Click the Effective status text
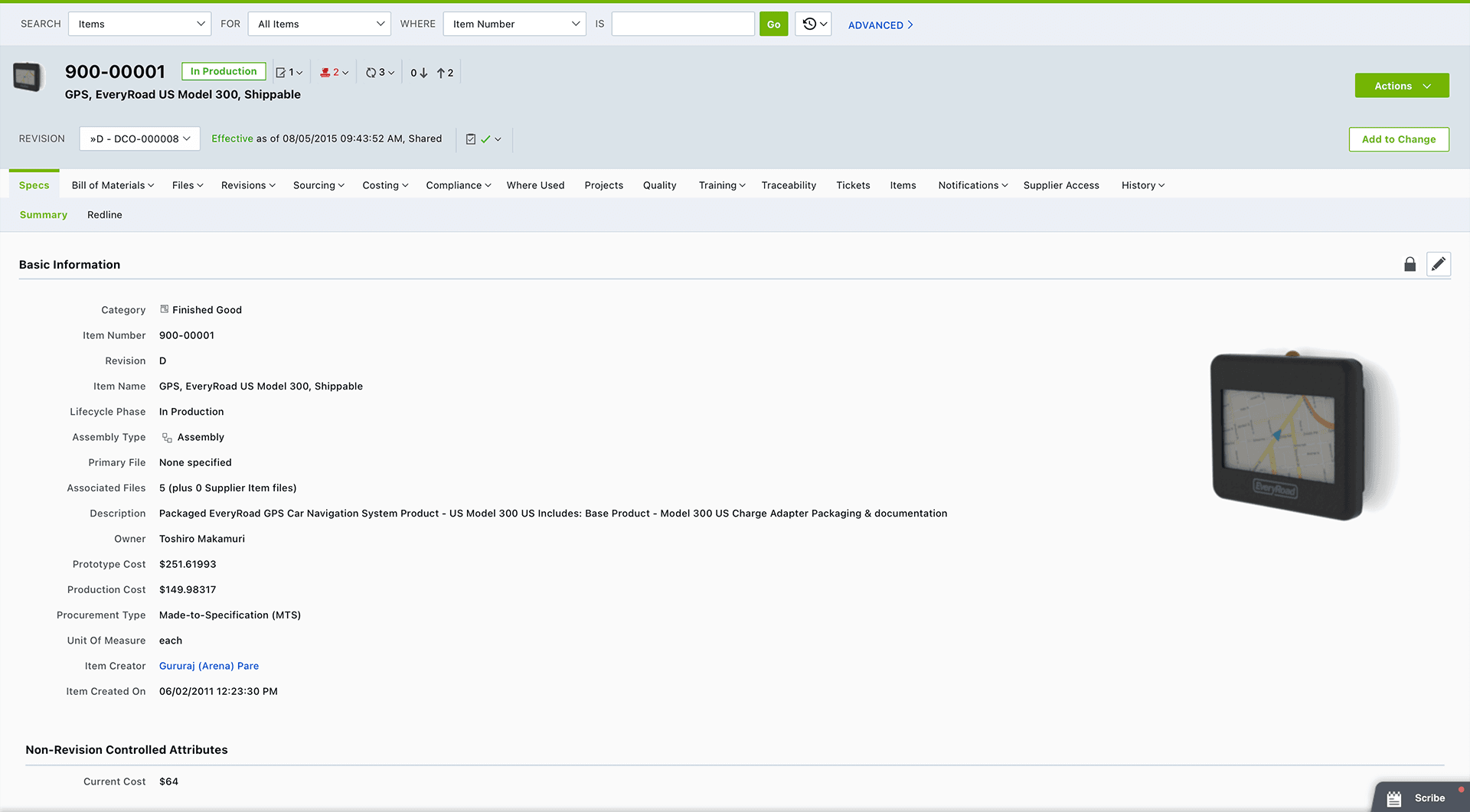 click(232, 139)
